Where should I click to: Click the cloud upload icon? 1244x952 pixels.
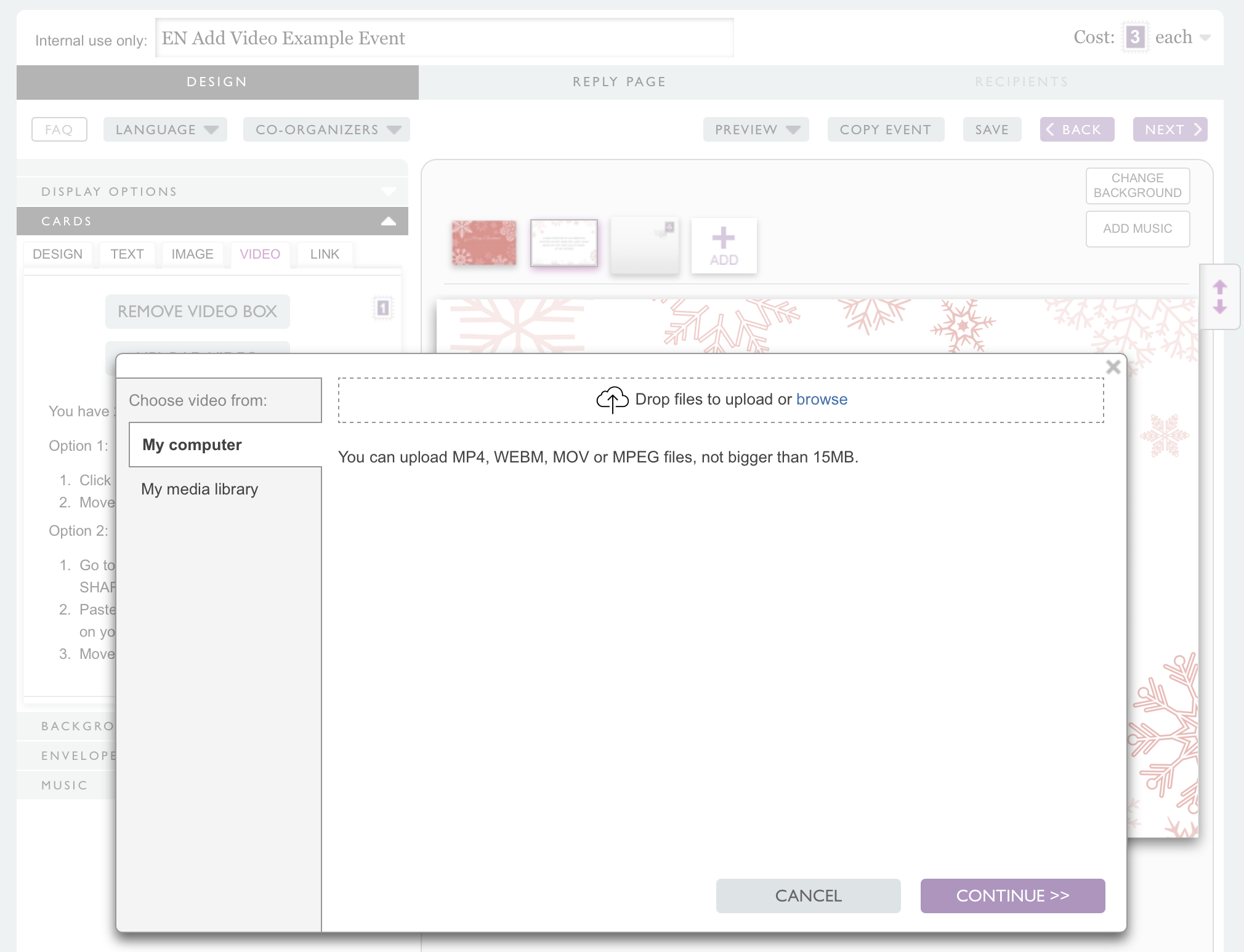pyautogui.click(x=612, y=400)
